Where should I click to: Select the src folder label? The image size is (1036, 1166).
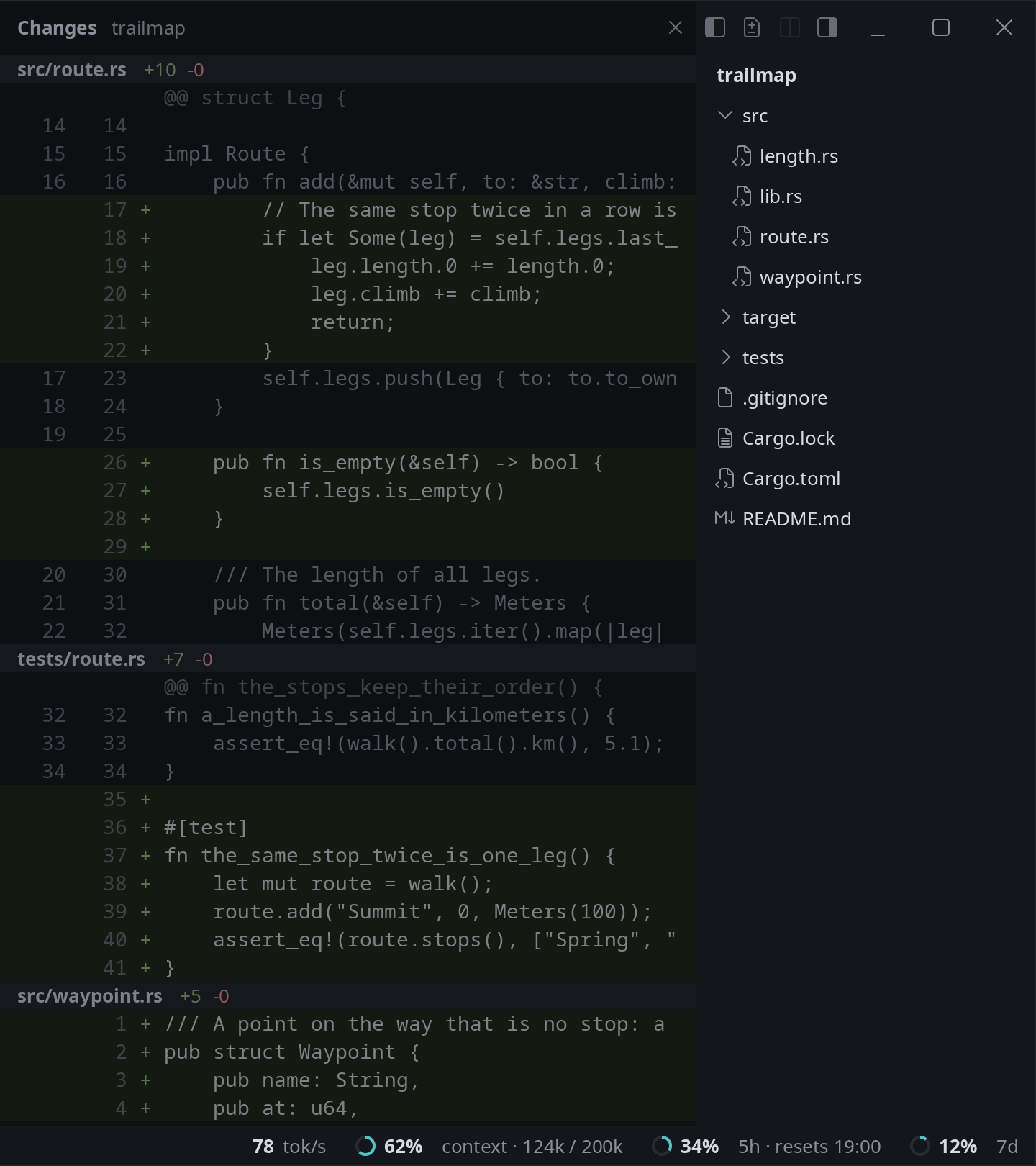click(755, 115)
